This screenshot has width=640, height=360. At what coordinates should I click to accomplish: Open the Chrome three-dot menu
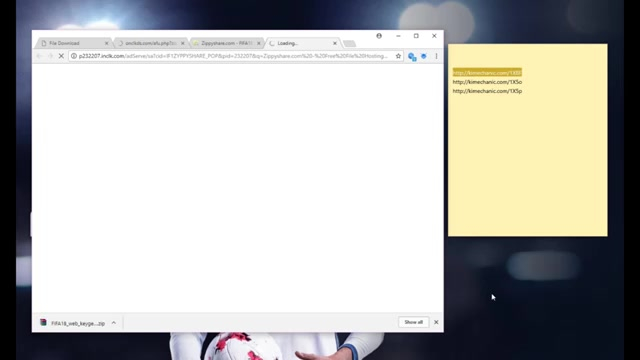click(436, 56)
